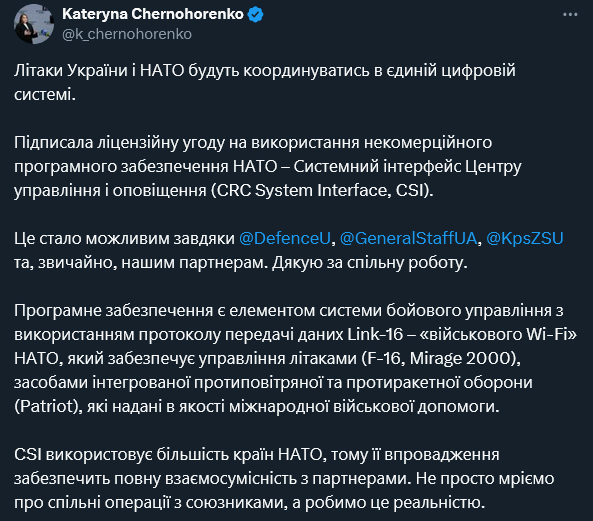Visit the @KpsZSU mention link
Screen dimensions: 593x521
[525, 238]
